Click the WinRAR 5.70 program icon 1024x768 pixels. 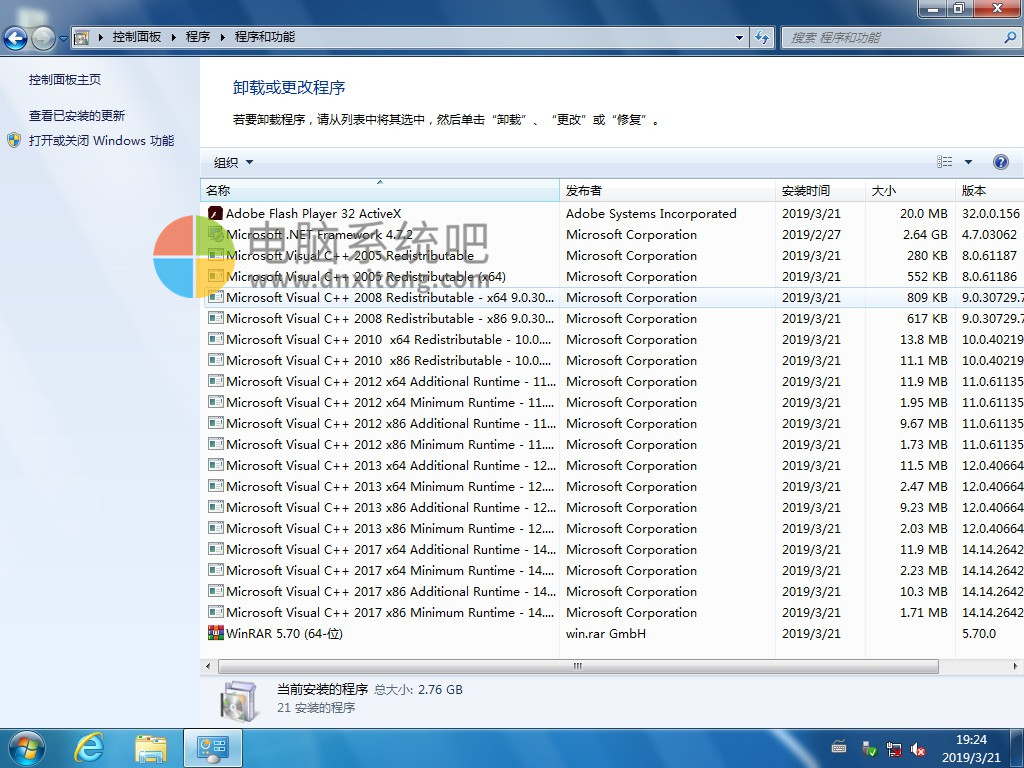tap(215, 632)
